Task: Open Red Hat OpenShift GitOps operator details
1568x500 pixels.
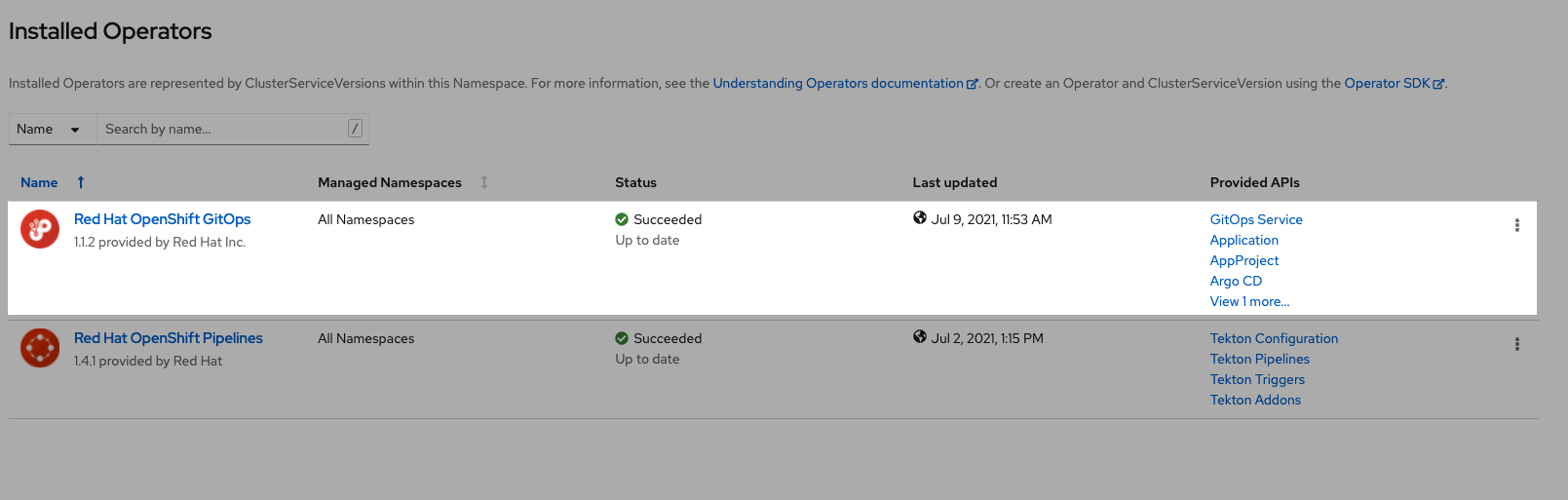Action: pos(162,219)
